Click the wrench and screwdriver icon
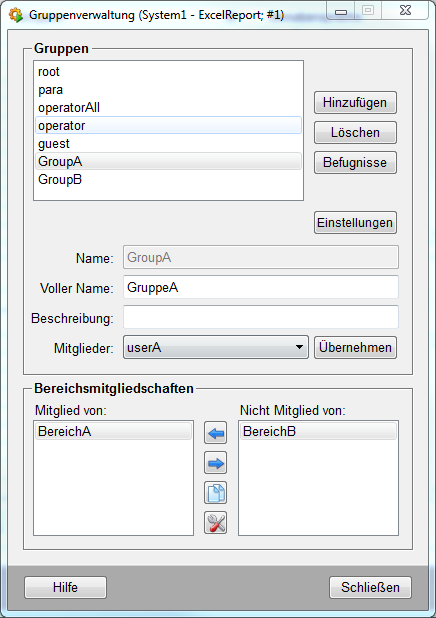436x618 pixels. click(215, 523)
